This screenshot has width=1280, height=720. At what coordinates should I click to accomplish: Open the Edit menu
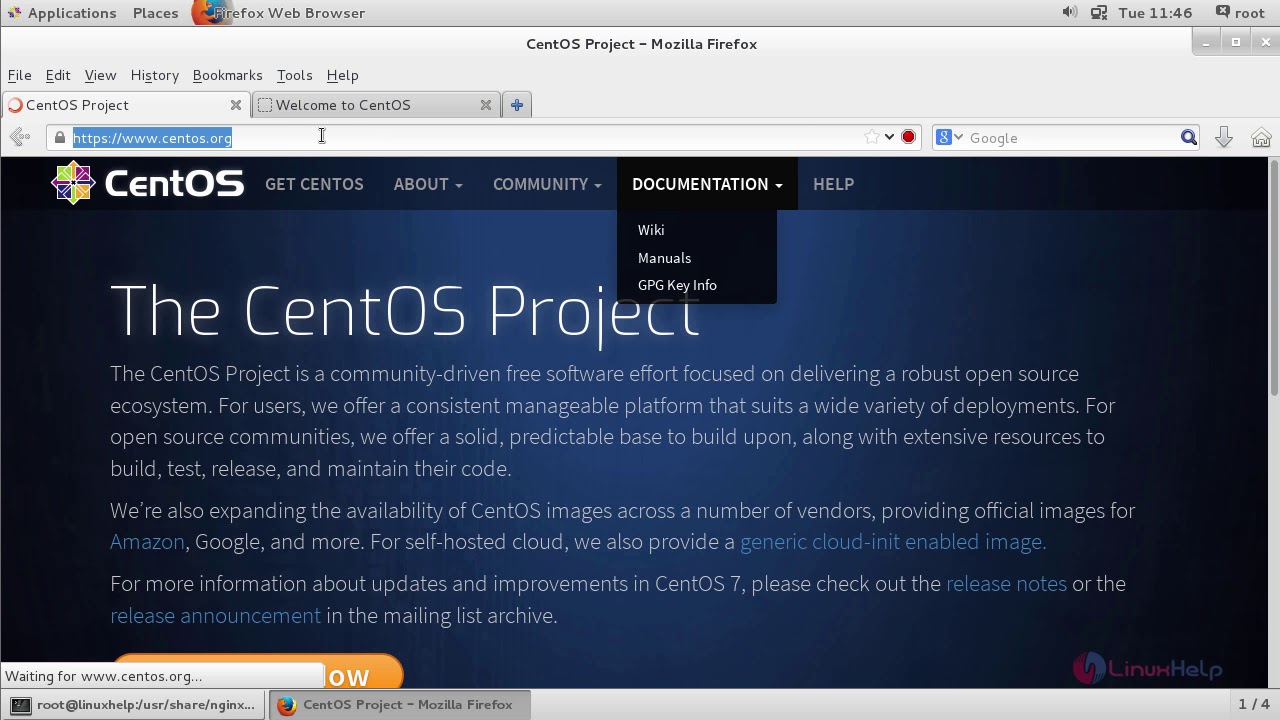(58, 75)
